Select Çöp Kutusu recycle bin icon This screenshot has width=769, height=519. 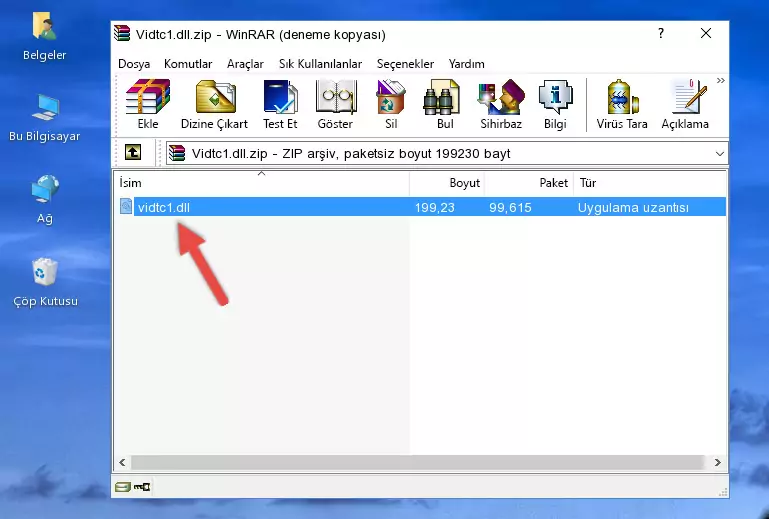pyautogui.click(x=45, y=283)
